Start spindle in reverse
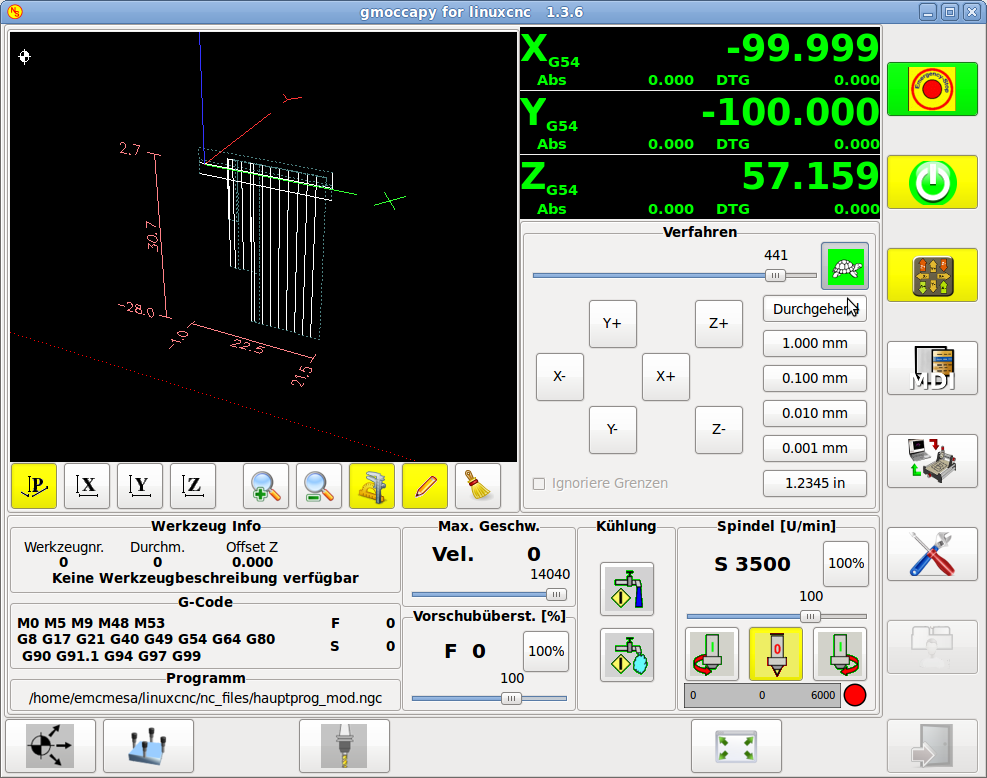Screen dimensions: 987x778 712,654
